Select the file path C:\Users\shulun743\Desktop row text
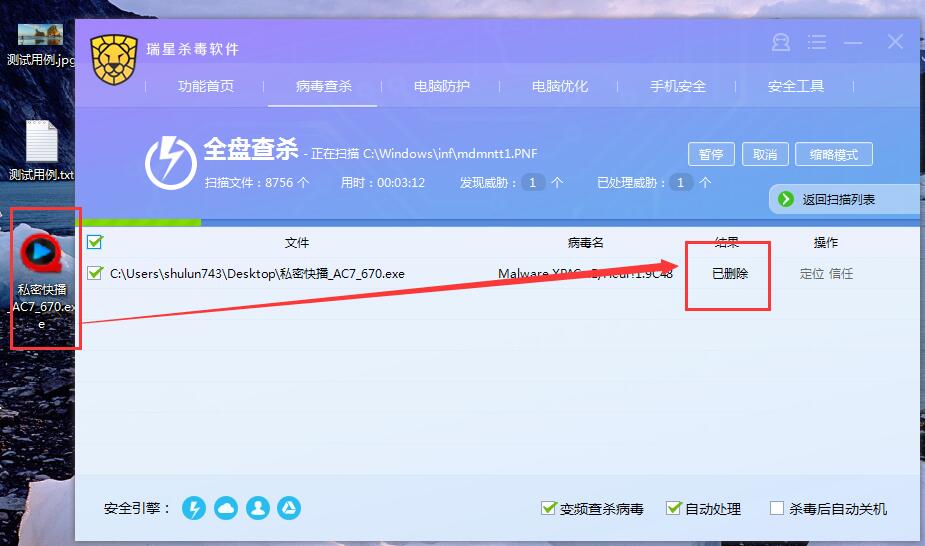 tap(257, 274)
